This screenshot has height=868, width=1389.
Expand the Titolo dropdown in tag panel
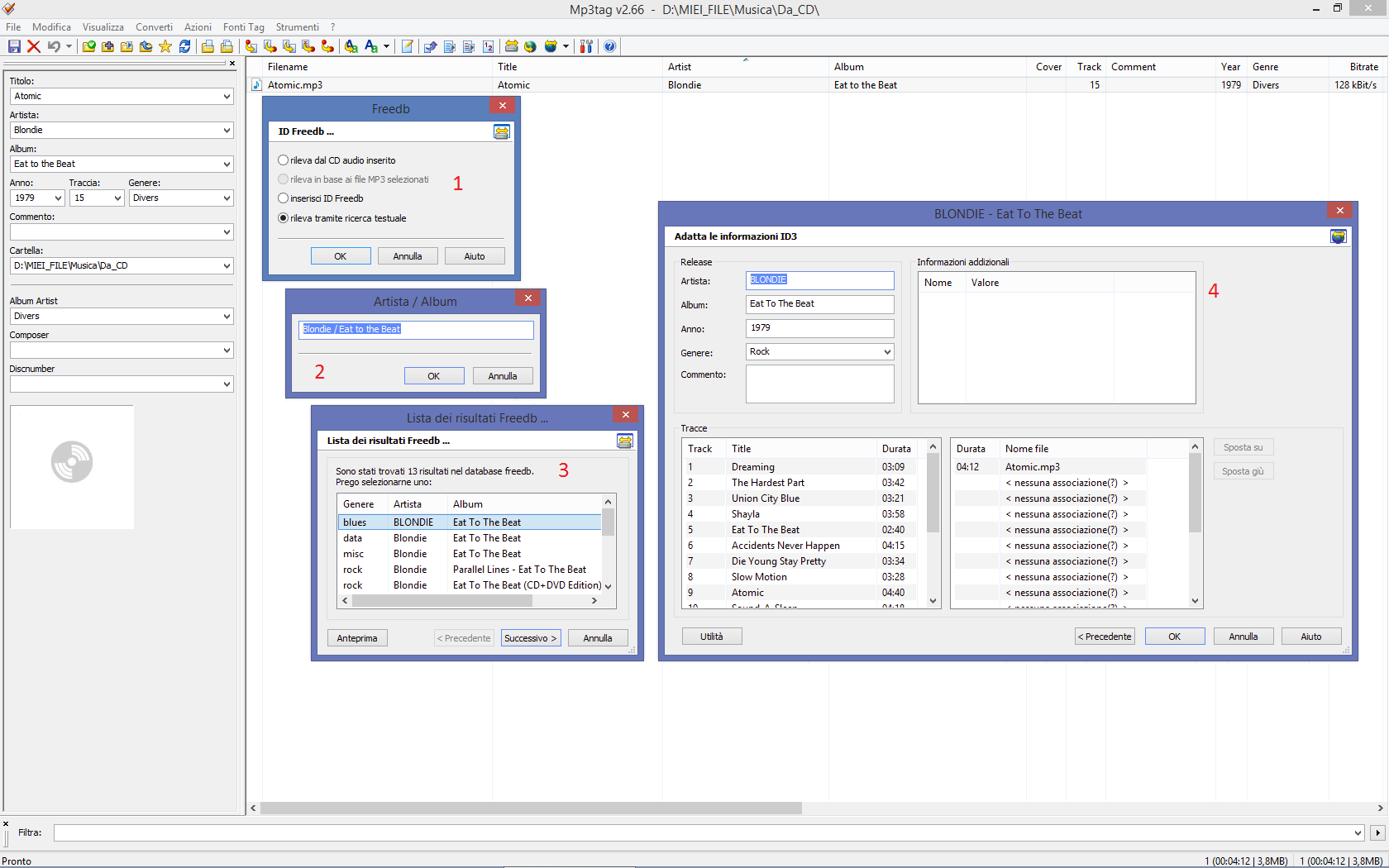coord(227,97)
